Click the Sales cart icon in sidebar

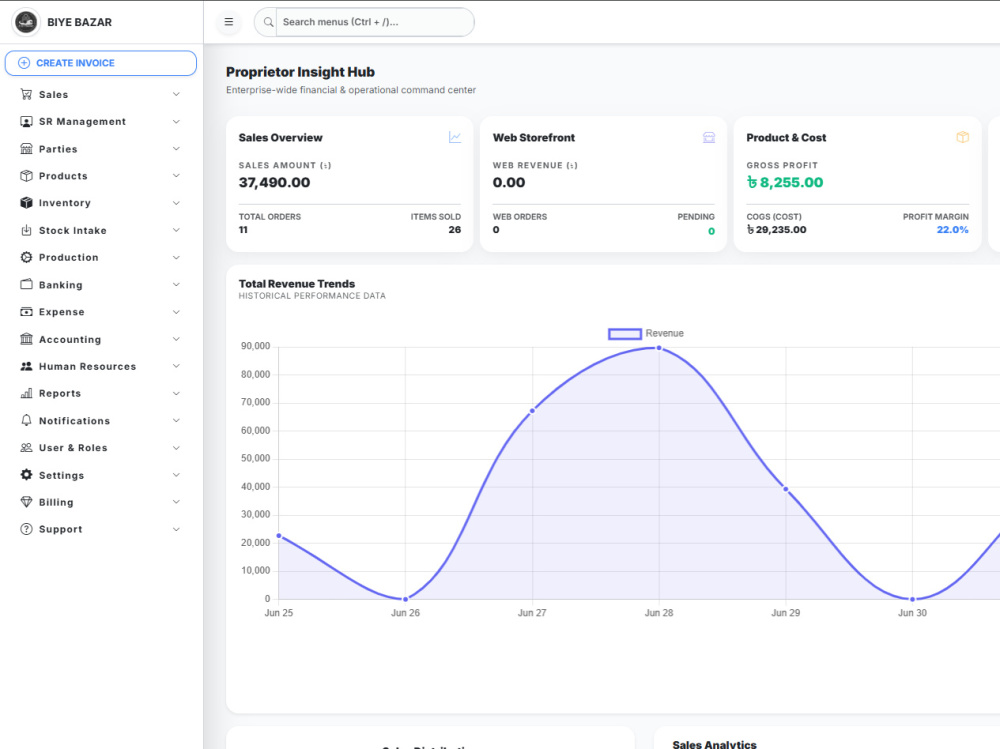(26, 94)
